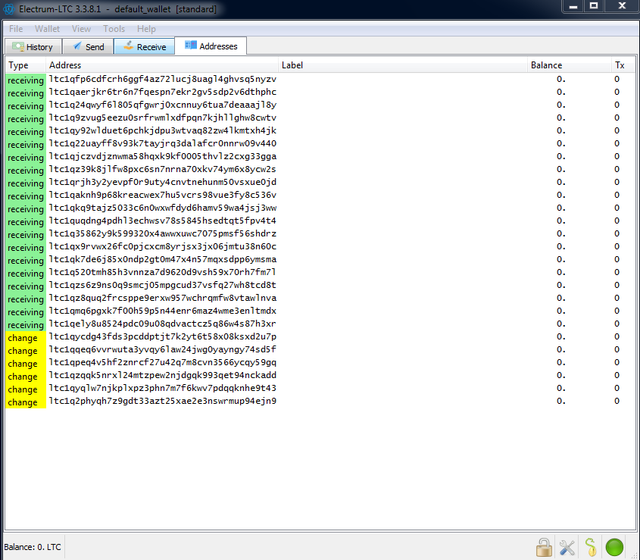Select address ltc1qzs6z9ns0q9smcj05mpgcud37vsfq27wh8tcd8t
The height and width of the screenshot is (560, 640).
coord(162,285)
